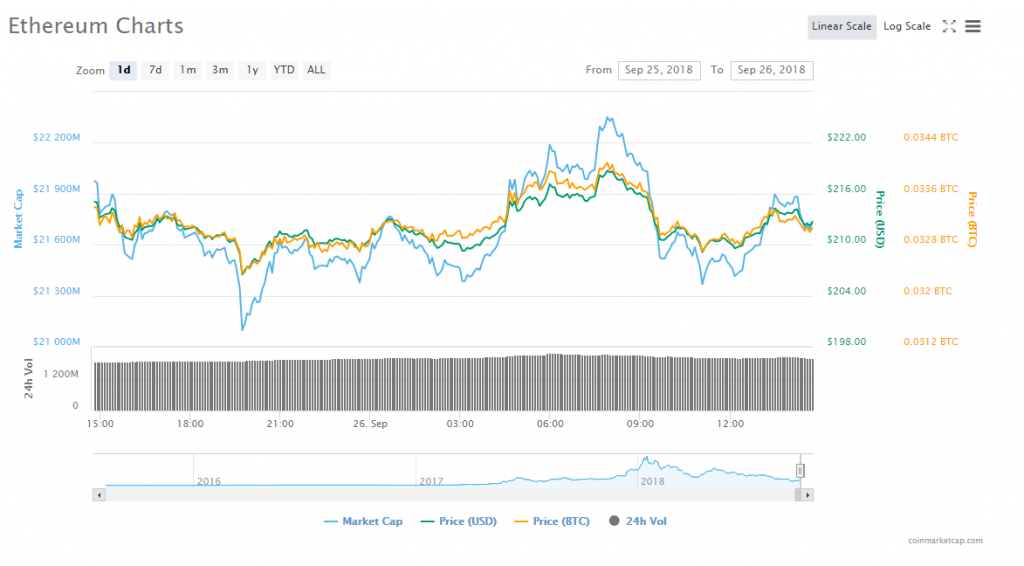Click the navigator right scroll arrow
This screenshot has height=566, width=1024.
(x=807, y=494)
